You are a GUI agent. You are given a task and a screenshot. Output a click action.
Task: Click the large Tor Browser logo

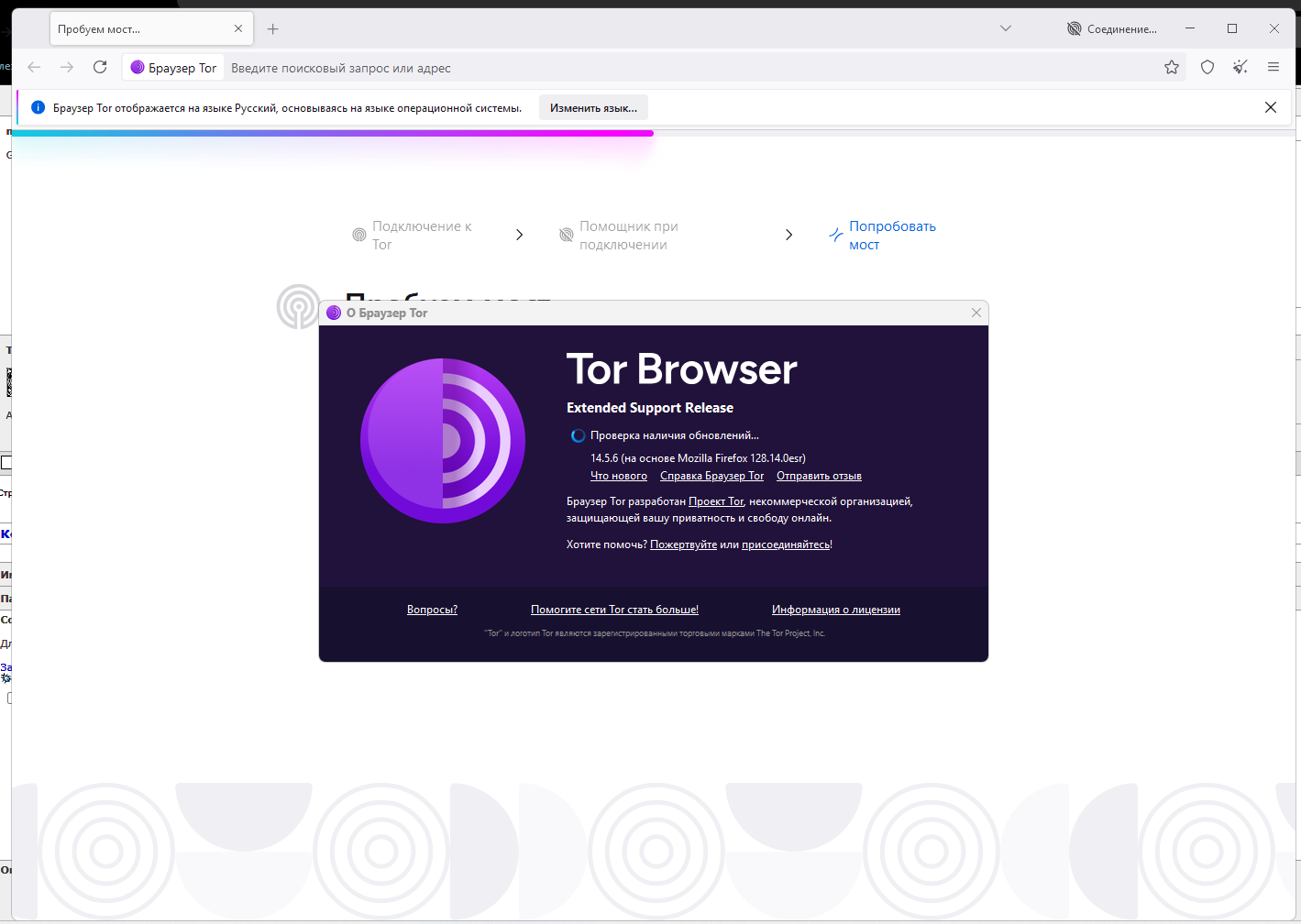click(x=443, y=441)
